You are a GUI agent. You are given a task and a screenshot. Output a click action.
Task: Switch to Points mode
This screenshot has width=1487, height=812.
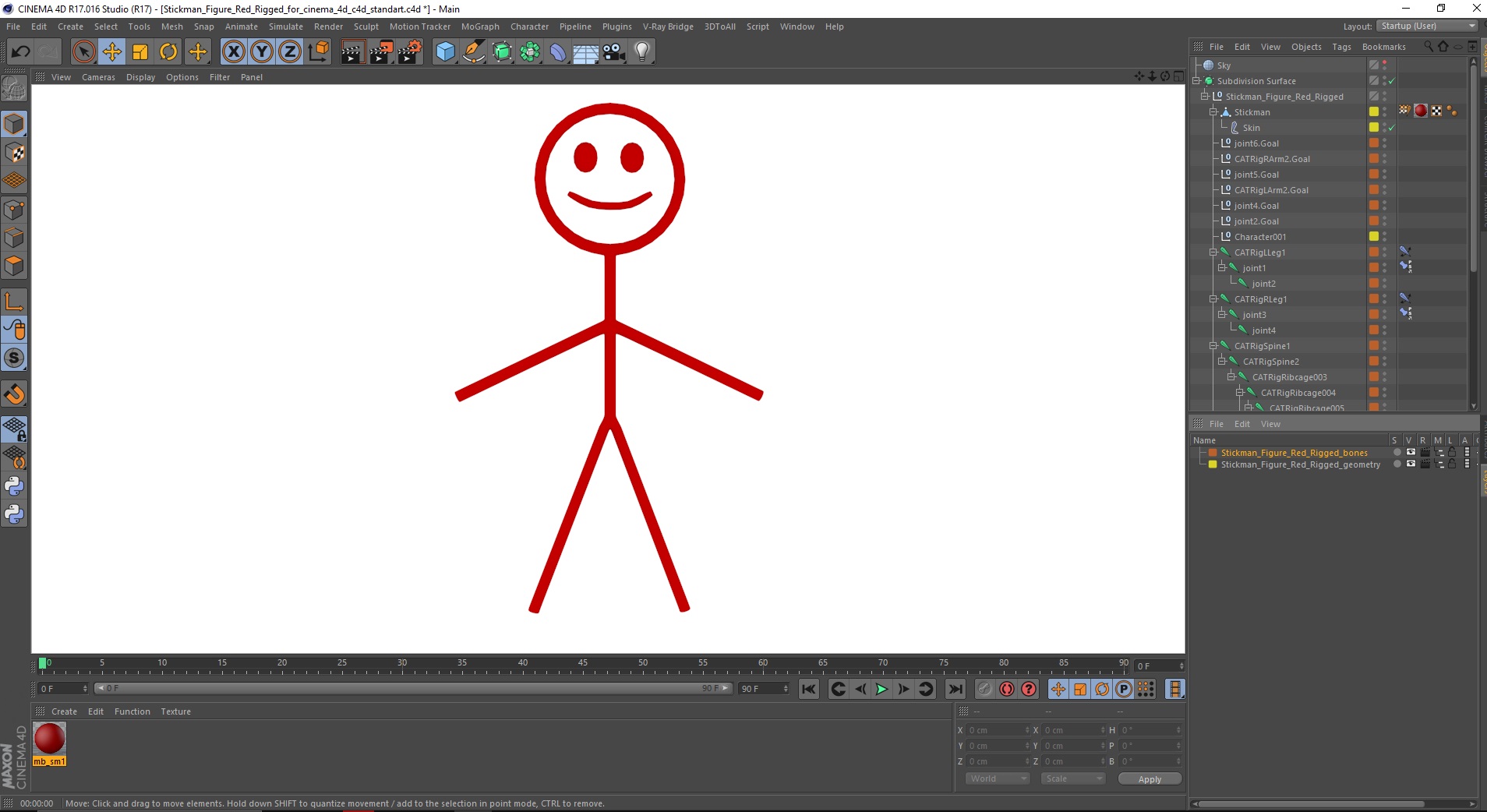(x=14, y=210)
